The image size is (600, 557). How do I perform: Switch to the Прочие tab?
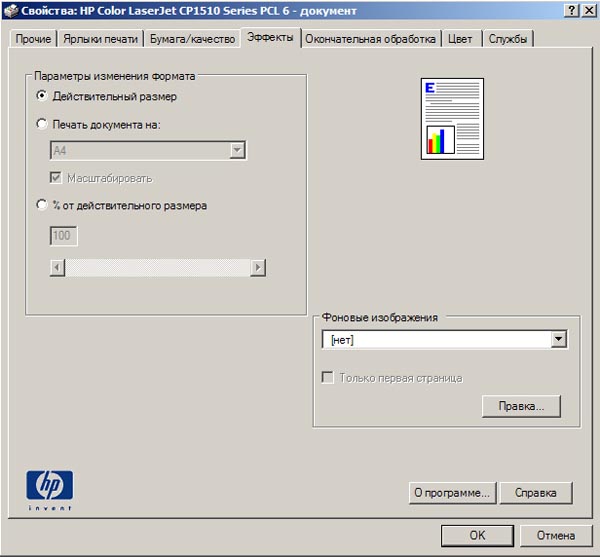pyautogui.click(x=33, y=39)
